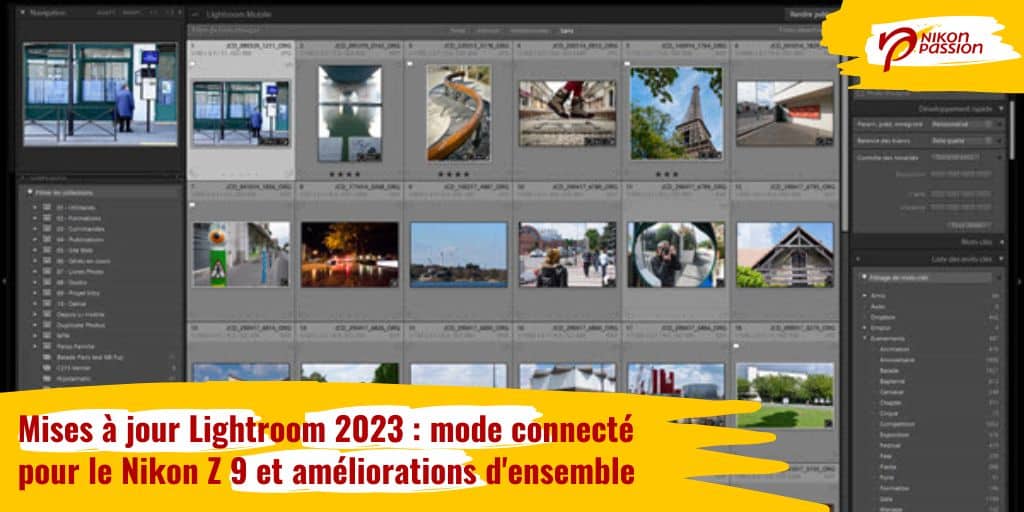
Task: Choose the 'Attribut' library filter tab
Action: click(x=488, y=30)
